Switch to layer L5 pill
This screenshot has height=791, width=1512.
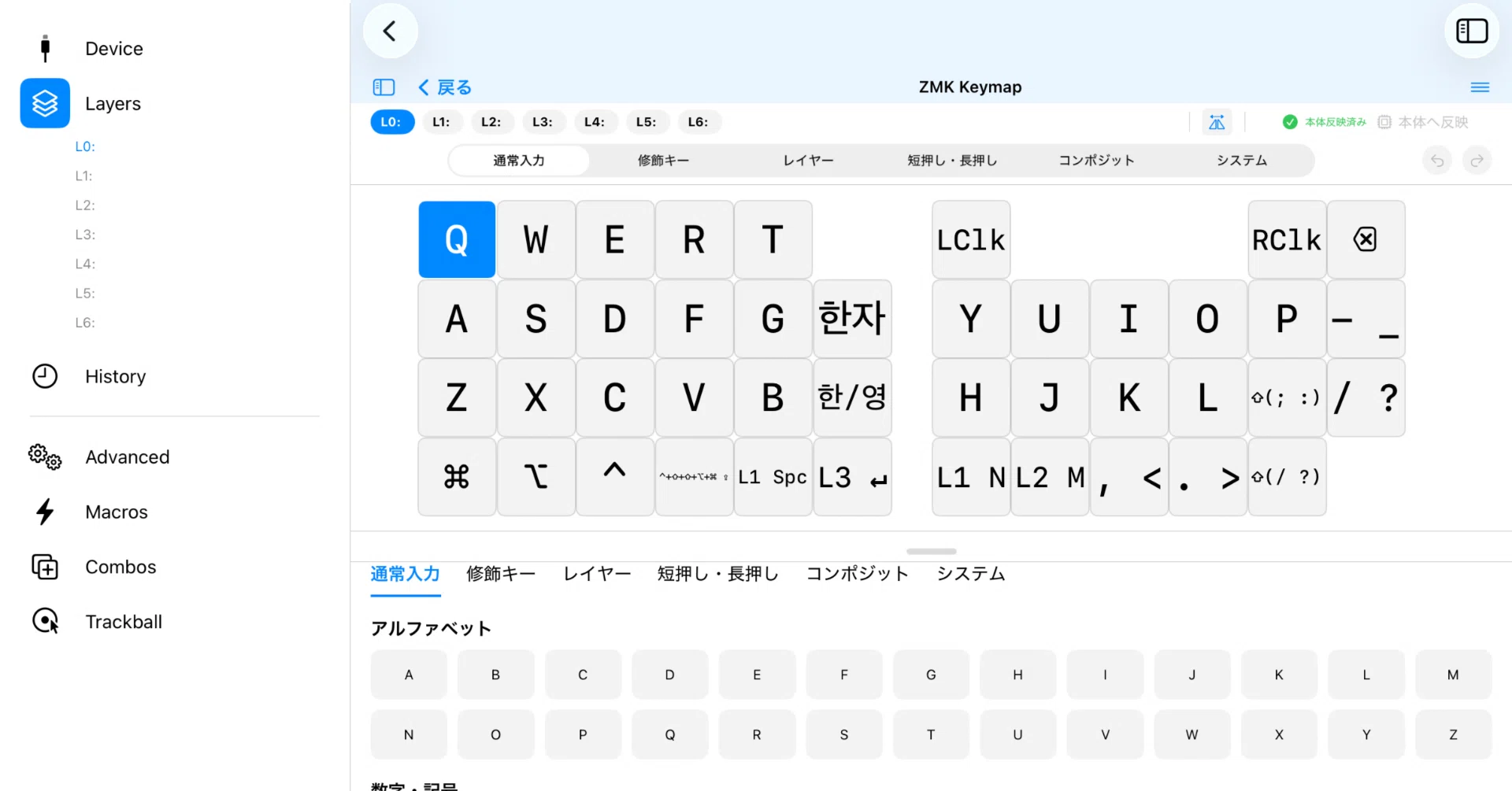647,122
